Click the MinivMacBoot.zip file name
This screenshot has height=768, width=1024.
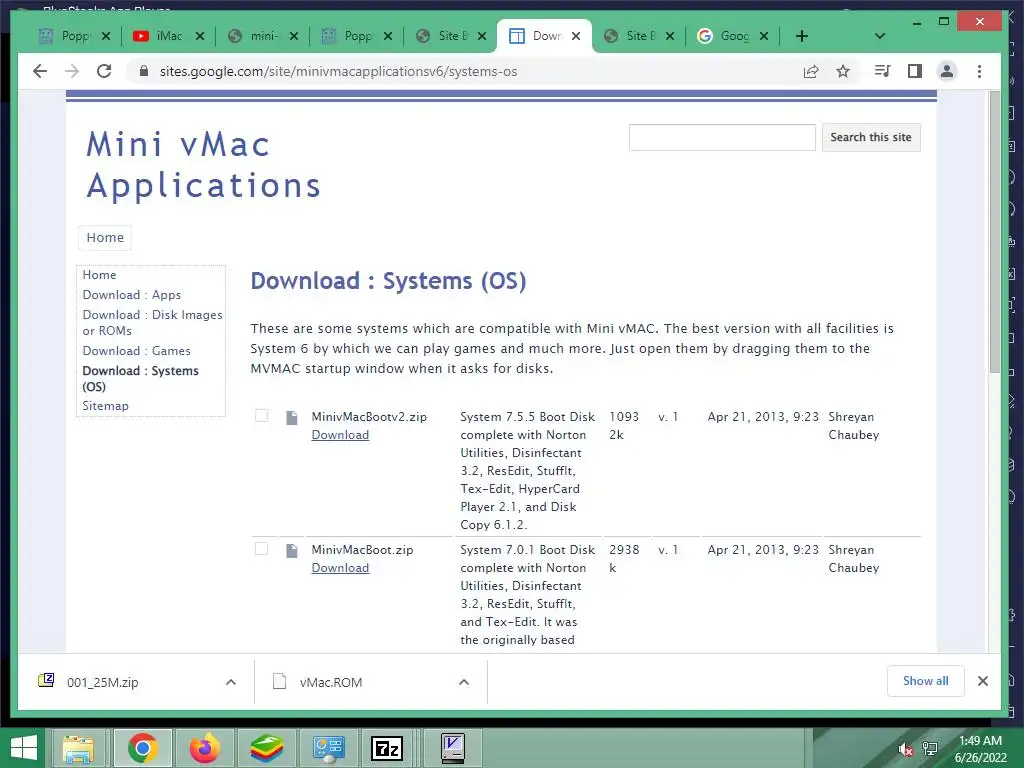click(362, 550)
